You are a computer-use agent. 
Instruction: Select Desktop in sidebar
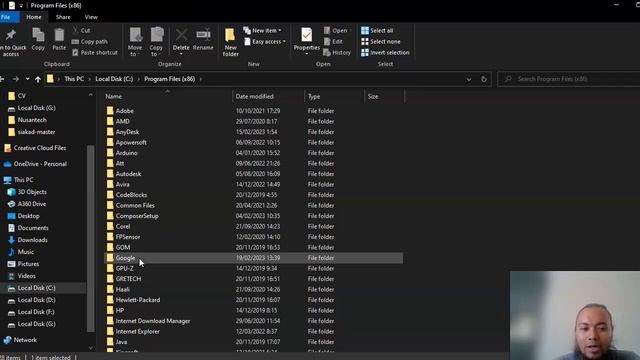pyautogui.click(x=28, y=216)
